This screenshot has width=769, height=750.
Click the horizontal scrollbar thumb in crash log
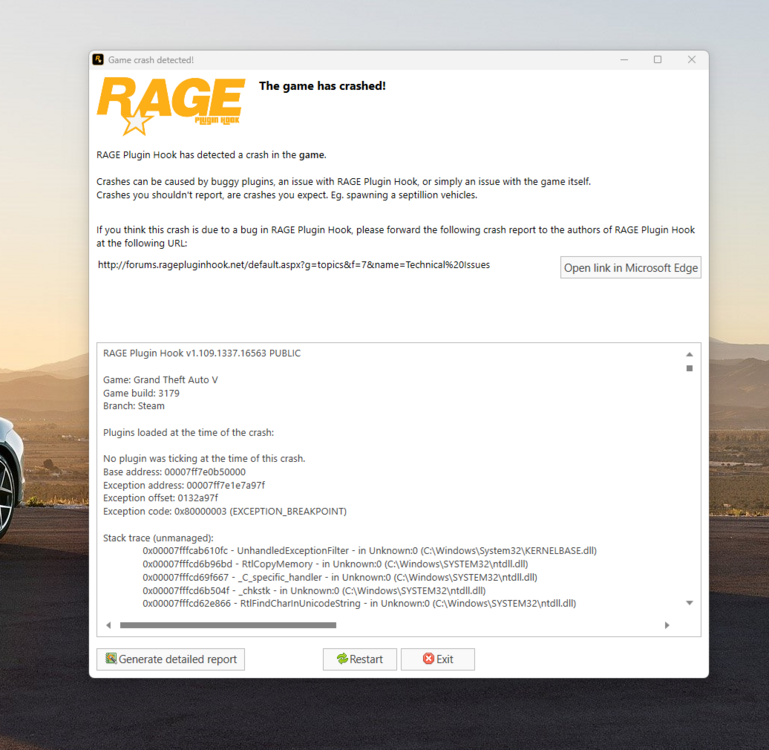coord(228,625)
